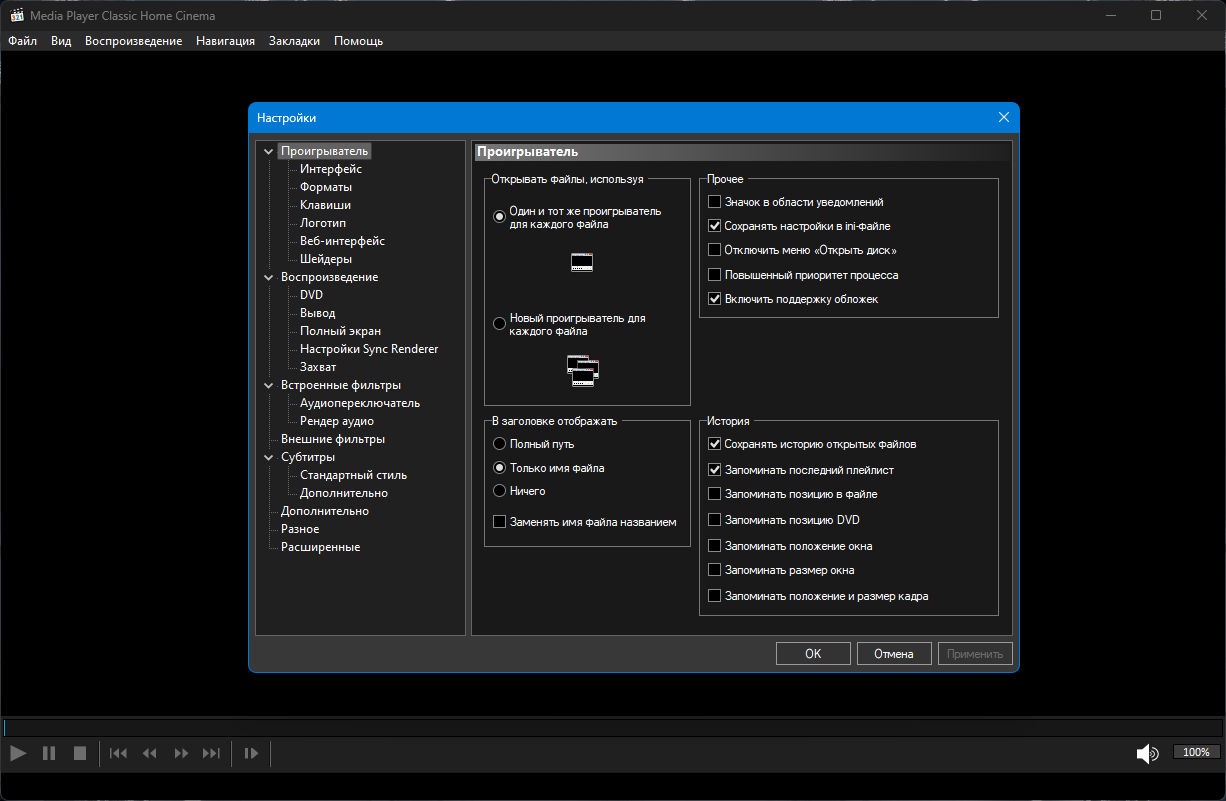Click the Stop playback icon
The height and width of the screenshot is (801, 1226).
80,753
